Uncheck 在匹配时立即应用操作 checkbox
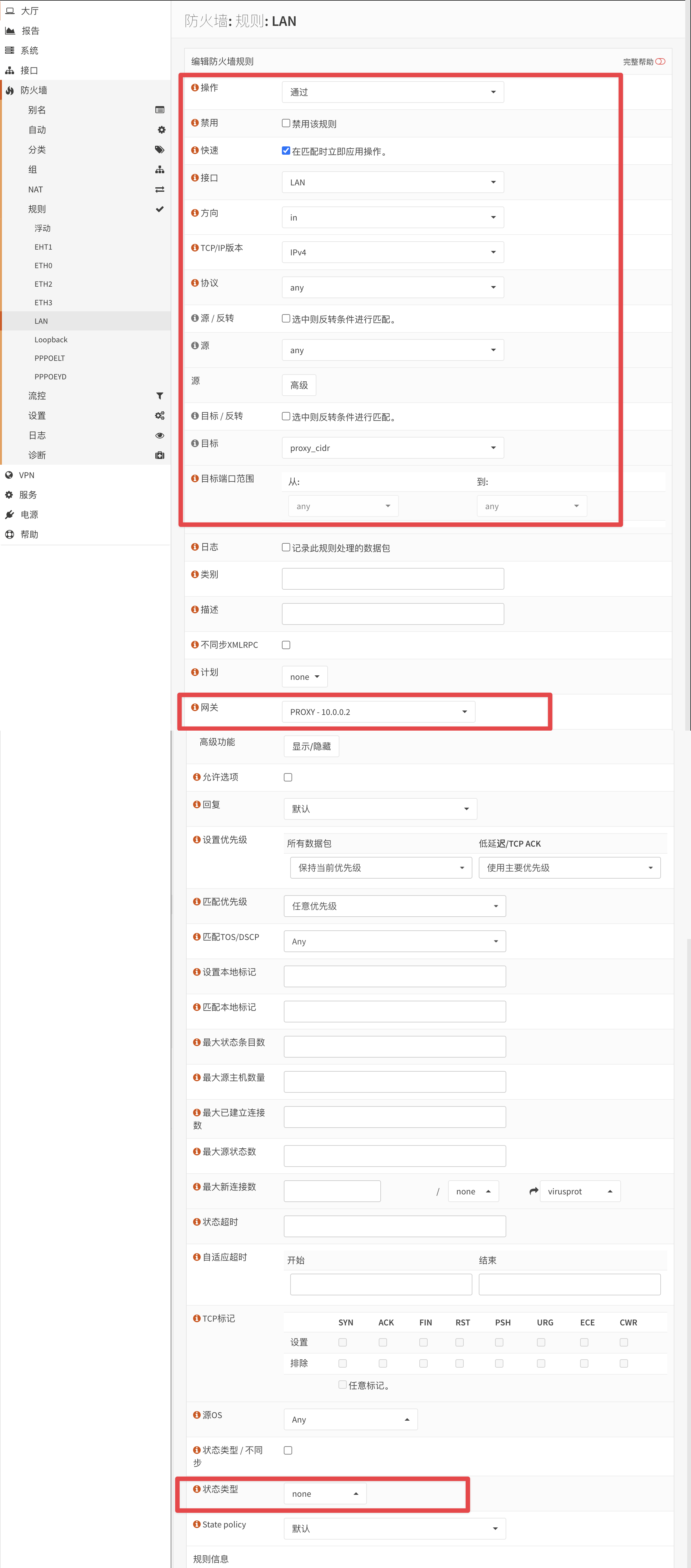Screen dimensions: 691x1568 285,150
